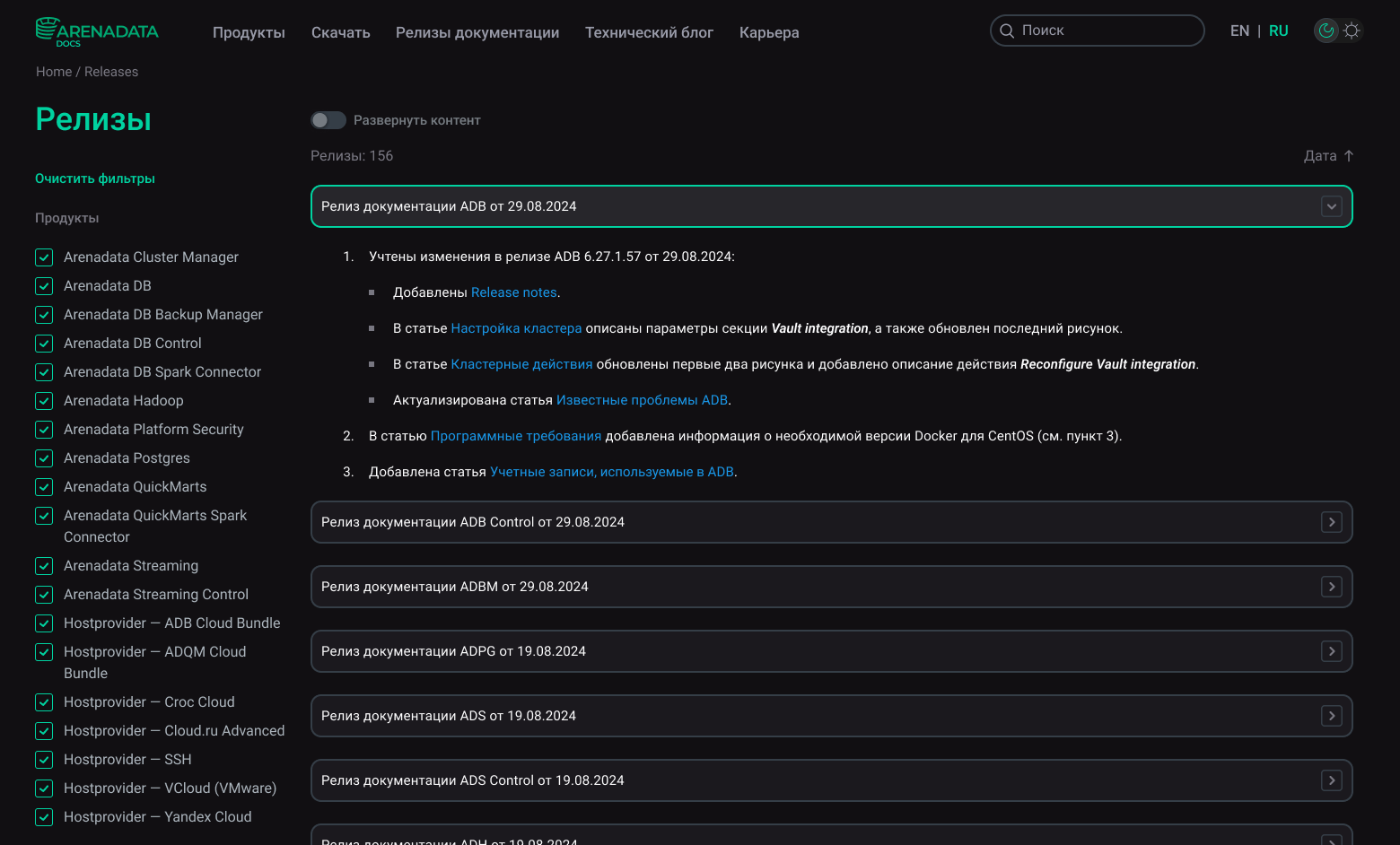Switch to dark theme moon icon

click(x=1326, y=30)
